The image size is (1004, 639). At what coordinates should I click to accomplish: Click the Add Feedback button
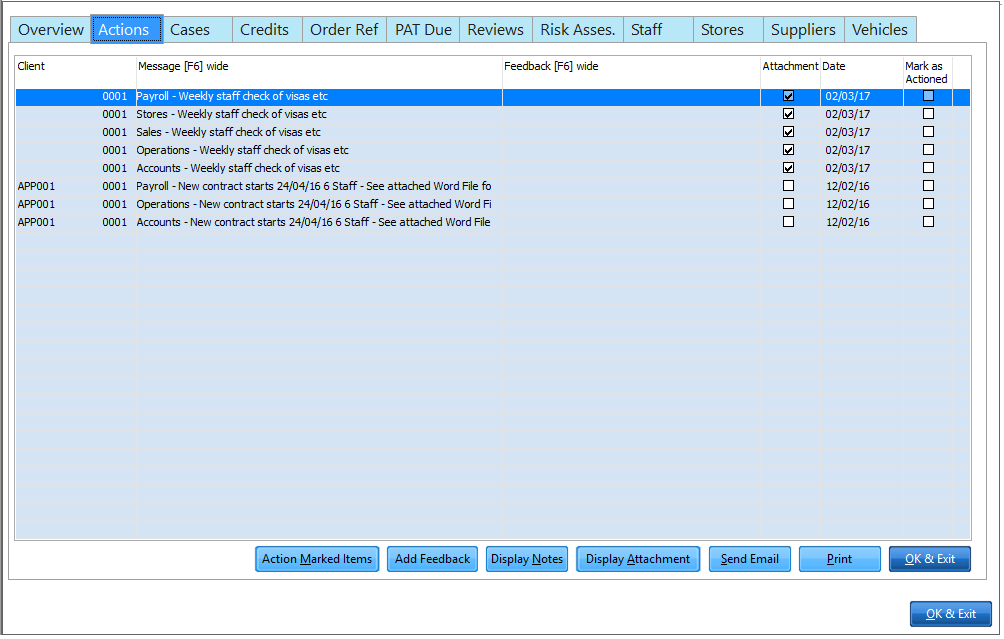pos(432,560)
